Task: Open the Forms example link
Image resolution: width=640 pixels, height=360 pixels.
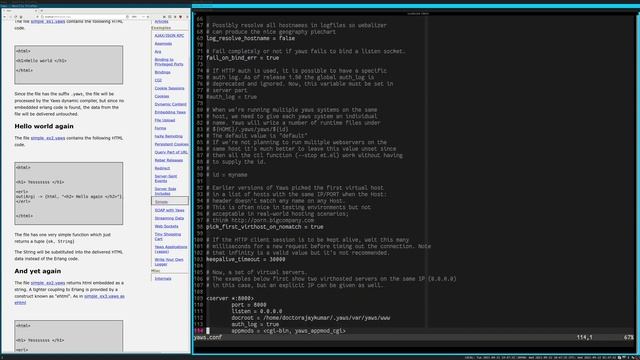Action: click(160, 128)
